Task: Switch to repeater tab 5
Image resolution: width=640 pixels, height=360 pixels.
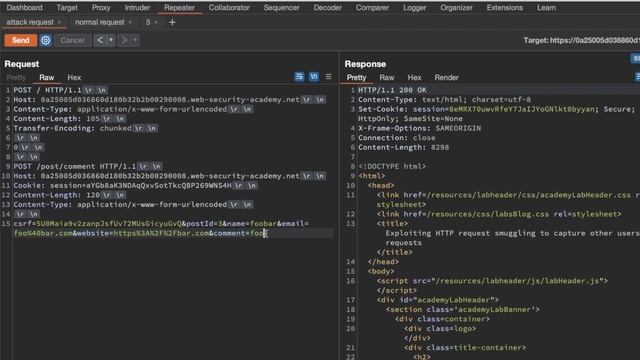Action: [x=148, y=22]
